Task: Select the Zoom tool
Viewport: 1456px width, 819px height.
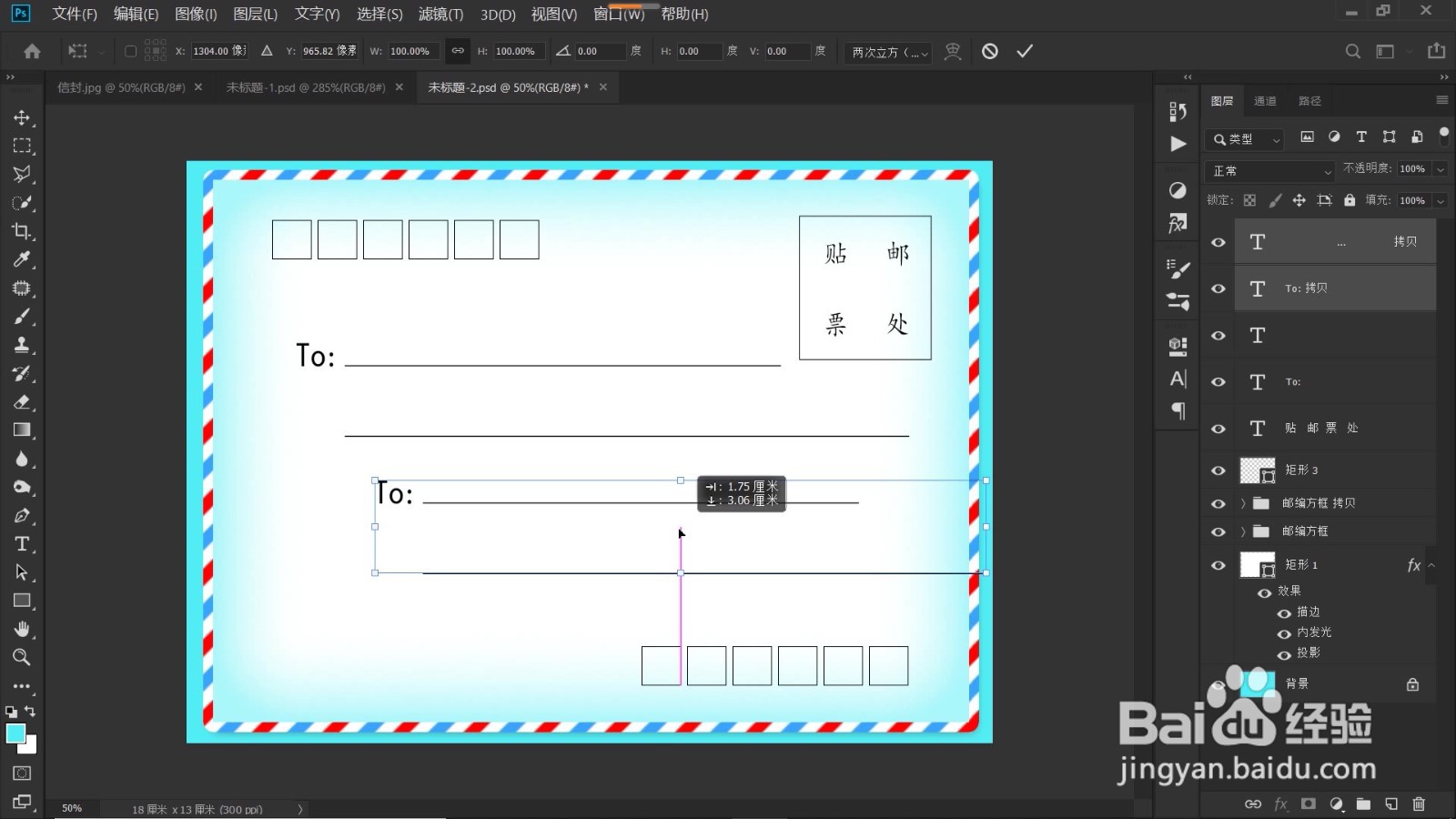Action: [x=22, y=657]
